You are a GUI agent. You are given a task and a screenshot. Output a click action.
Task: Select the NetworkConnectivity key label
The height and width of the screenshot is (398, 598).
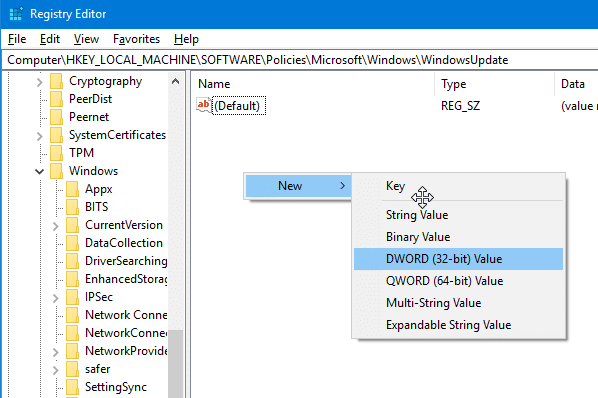pos(126,333)
